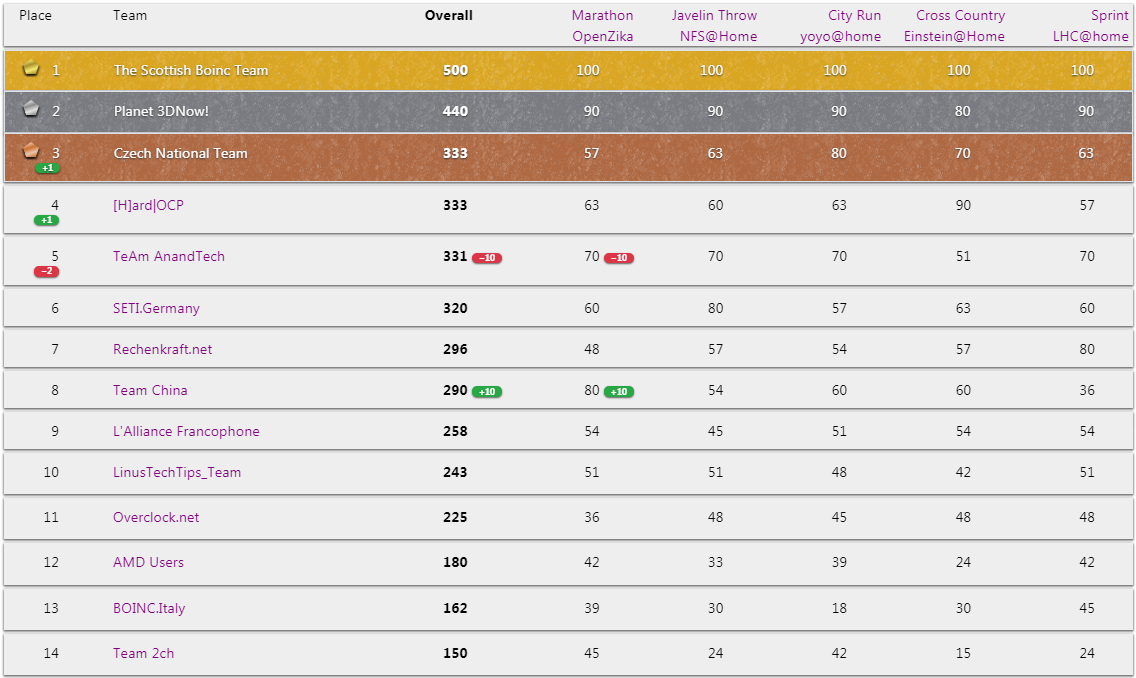1136x678 pixels.
Task: Click the silver medal icon for place 2
Action: click(30, 109)
